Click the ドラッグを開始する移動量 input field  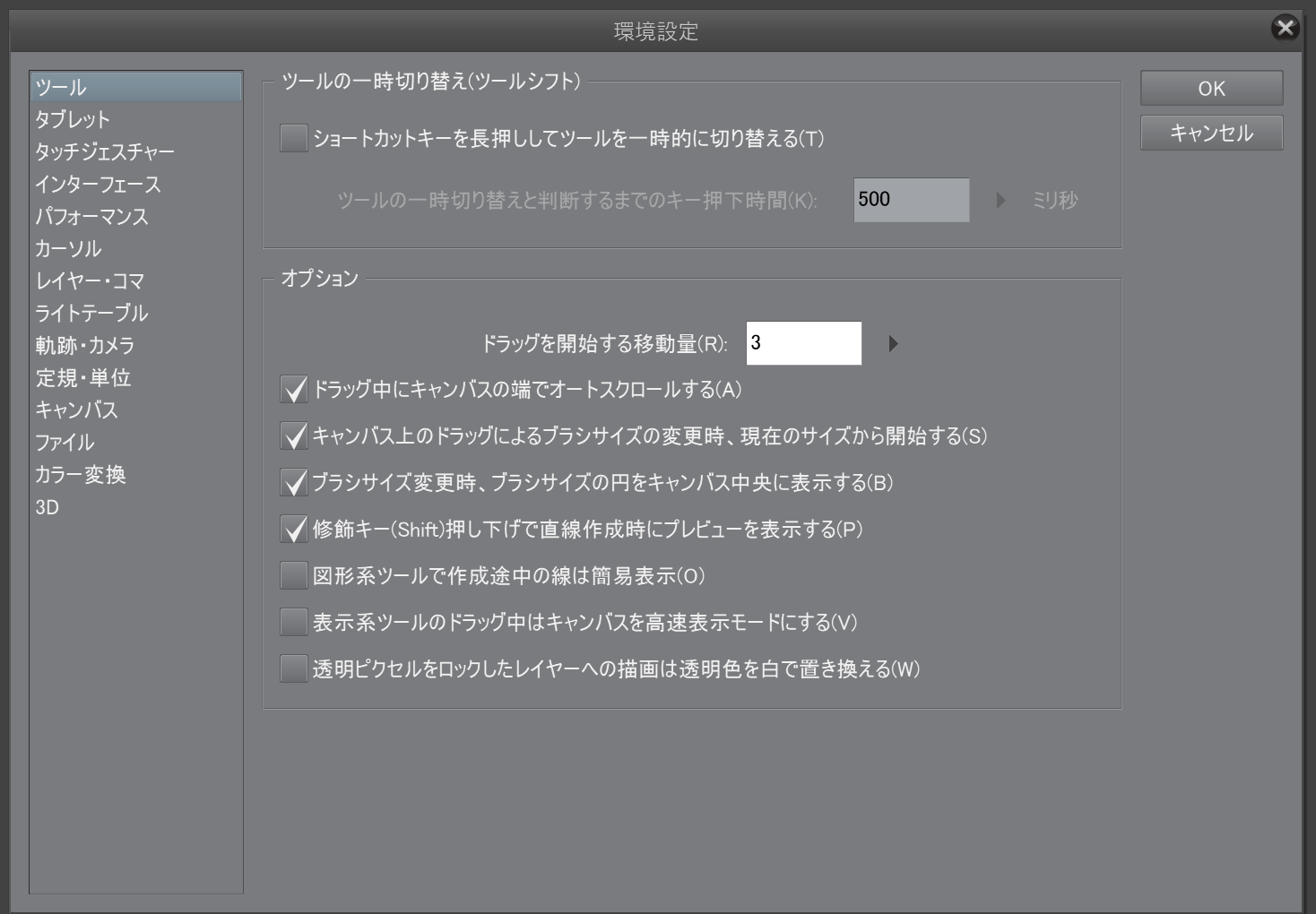click(803, 343)
